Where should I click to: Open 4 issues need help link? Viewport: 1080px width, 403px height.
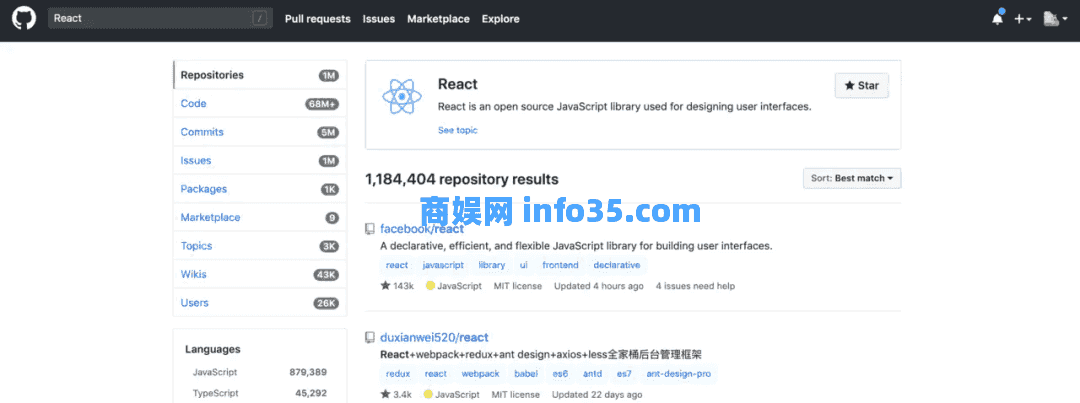pyautogui.click(x=695, y=286)
